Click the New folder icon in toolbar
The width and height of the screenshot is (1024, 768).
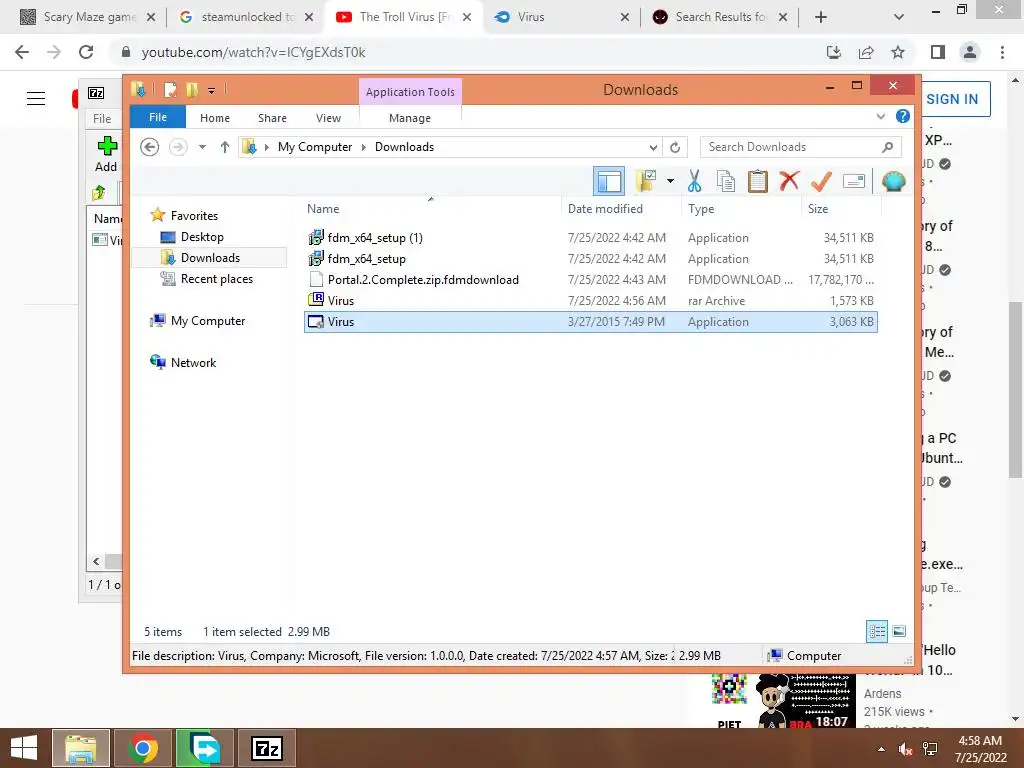coord(646,181)
